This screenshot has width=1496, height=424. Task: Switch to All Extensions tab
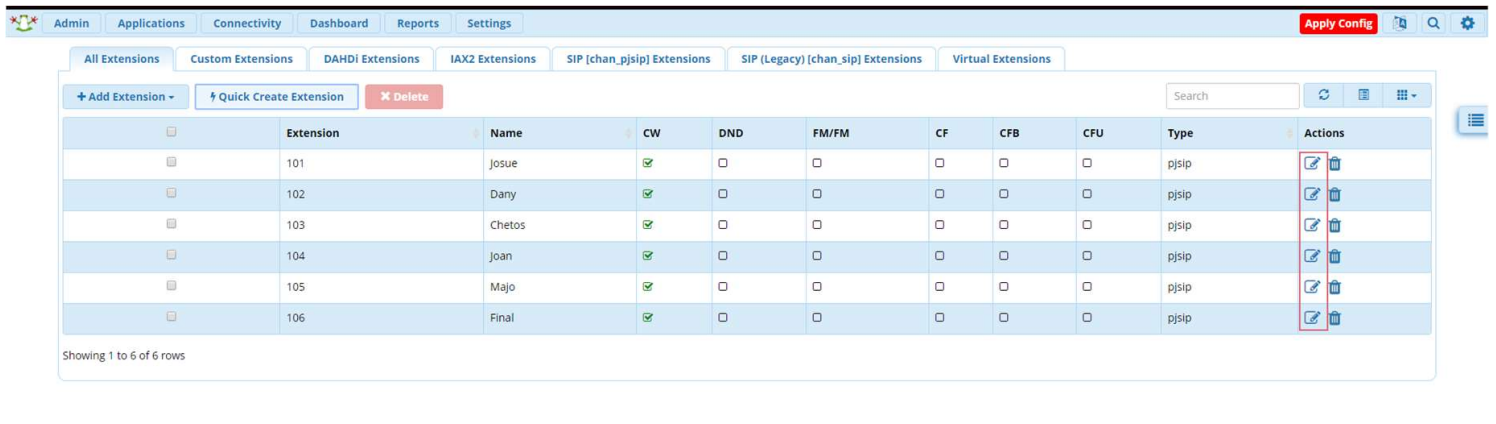[x=122, y=59]
